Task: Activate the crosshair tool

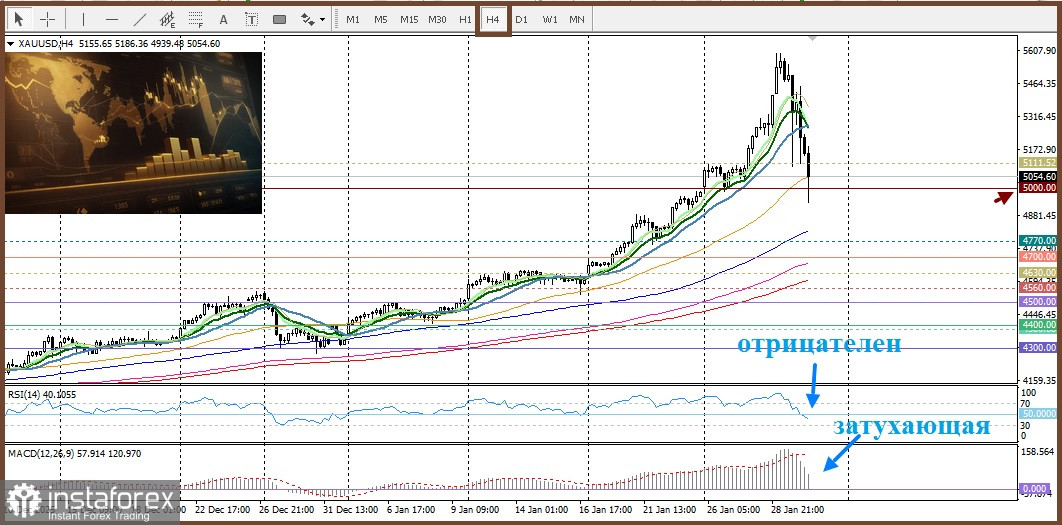Action: [47, 19]
